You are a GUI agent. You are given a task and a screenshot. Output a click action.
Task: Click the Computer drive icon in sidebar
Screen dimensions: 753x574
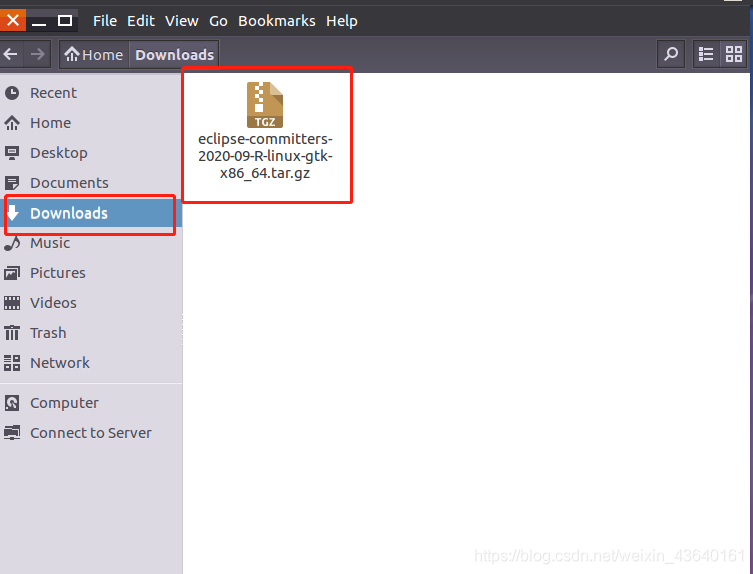[12, 403]
